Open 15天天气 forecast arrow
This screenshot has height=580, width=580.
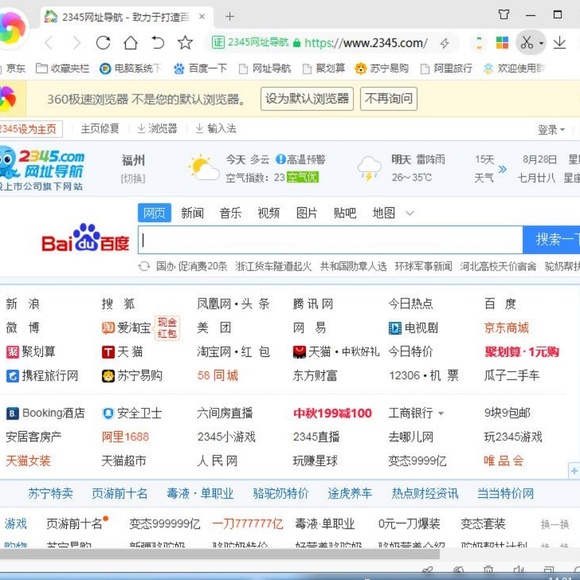502,169
